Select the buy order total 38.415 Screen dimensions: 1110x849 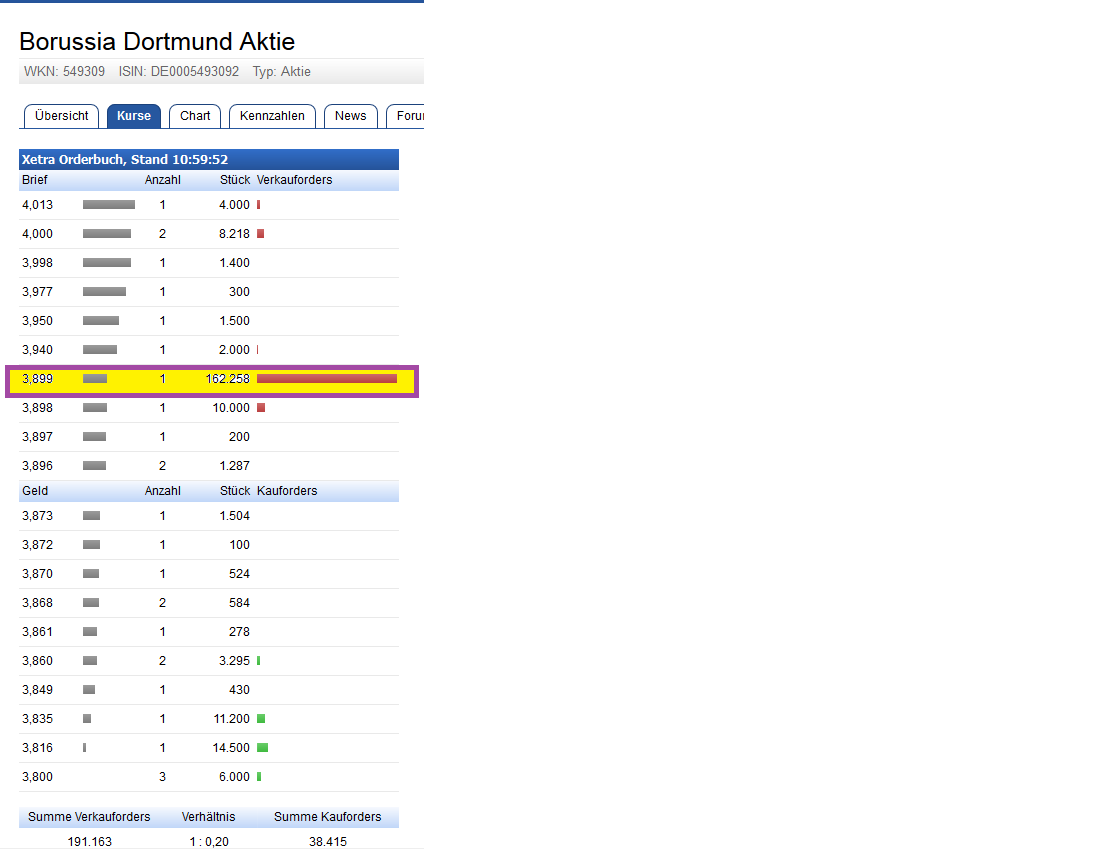328,842
